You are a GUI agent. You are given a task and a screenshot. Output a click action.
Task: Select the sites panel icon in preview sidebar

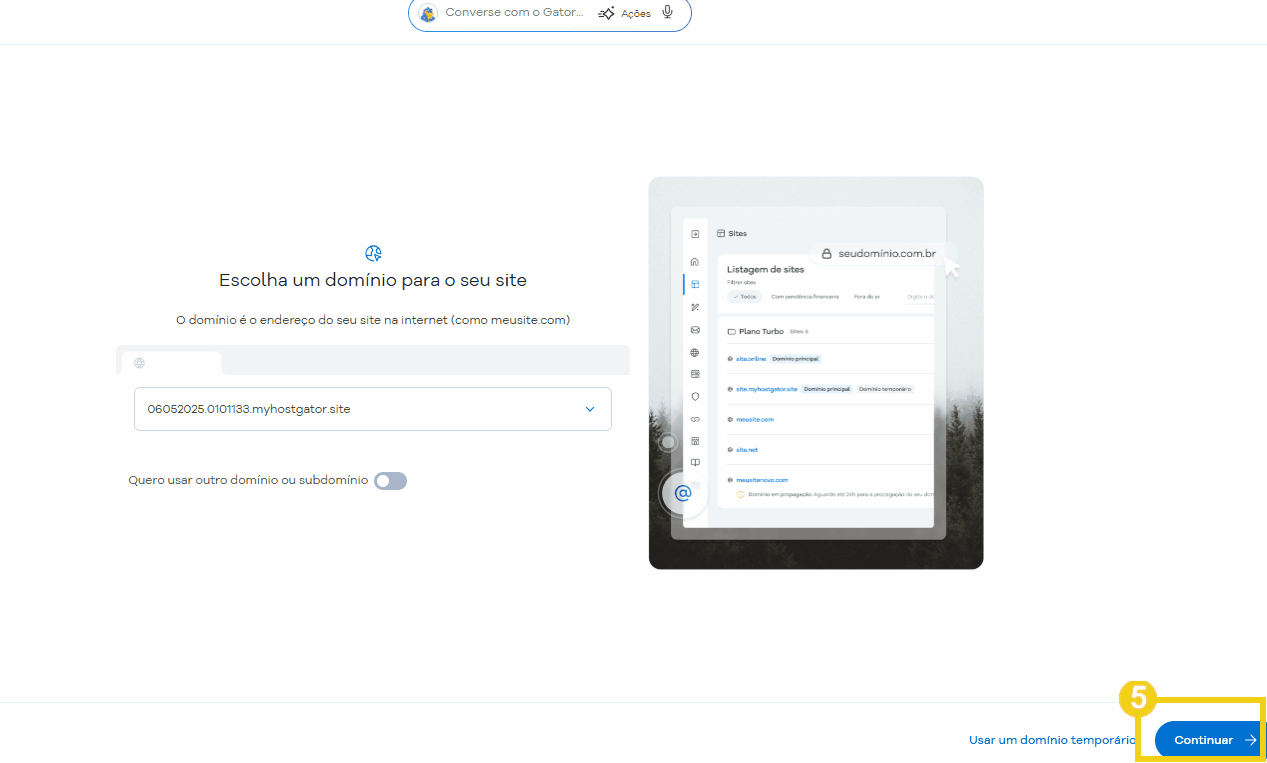[694, 283]
